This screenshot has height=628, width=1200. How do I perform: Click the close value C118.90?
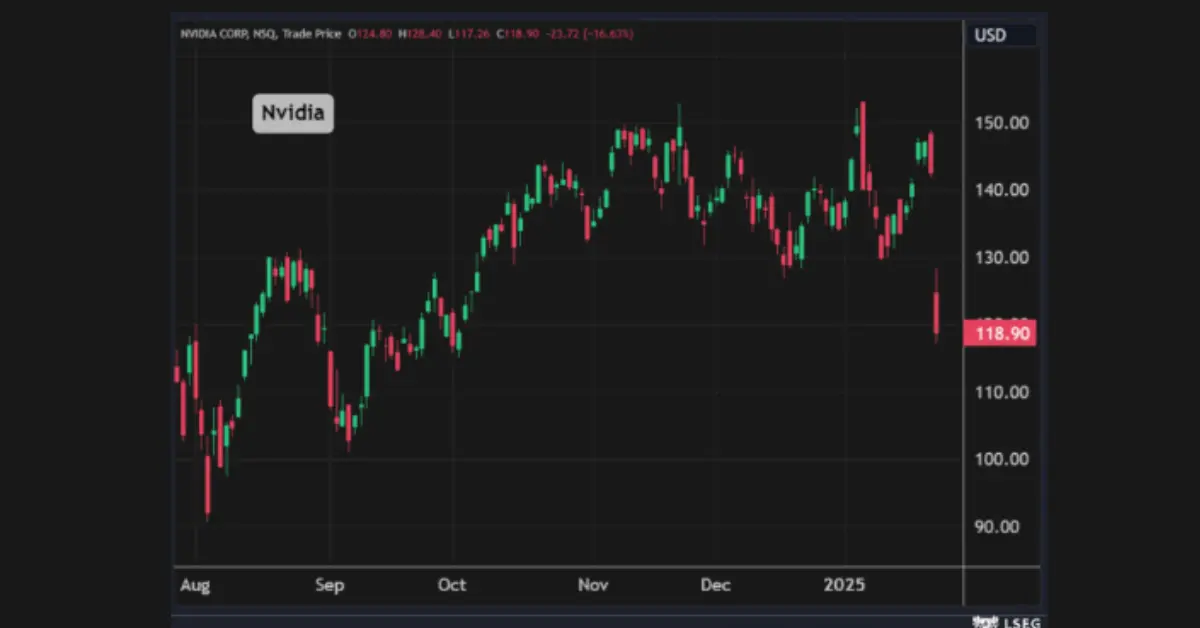pyautogui.click(x=518, y=34)
